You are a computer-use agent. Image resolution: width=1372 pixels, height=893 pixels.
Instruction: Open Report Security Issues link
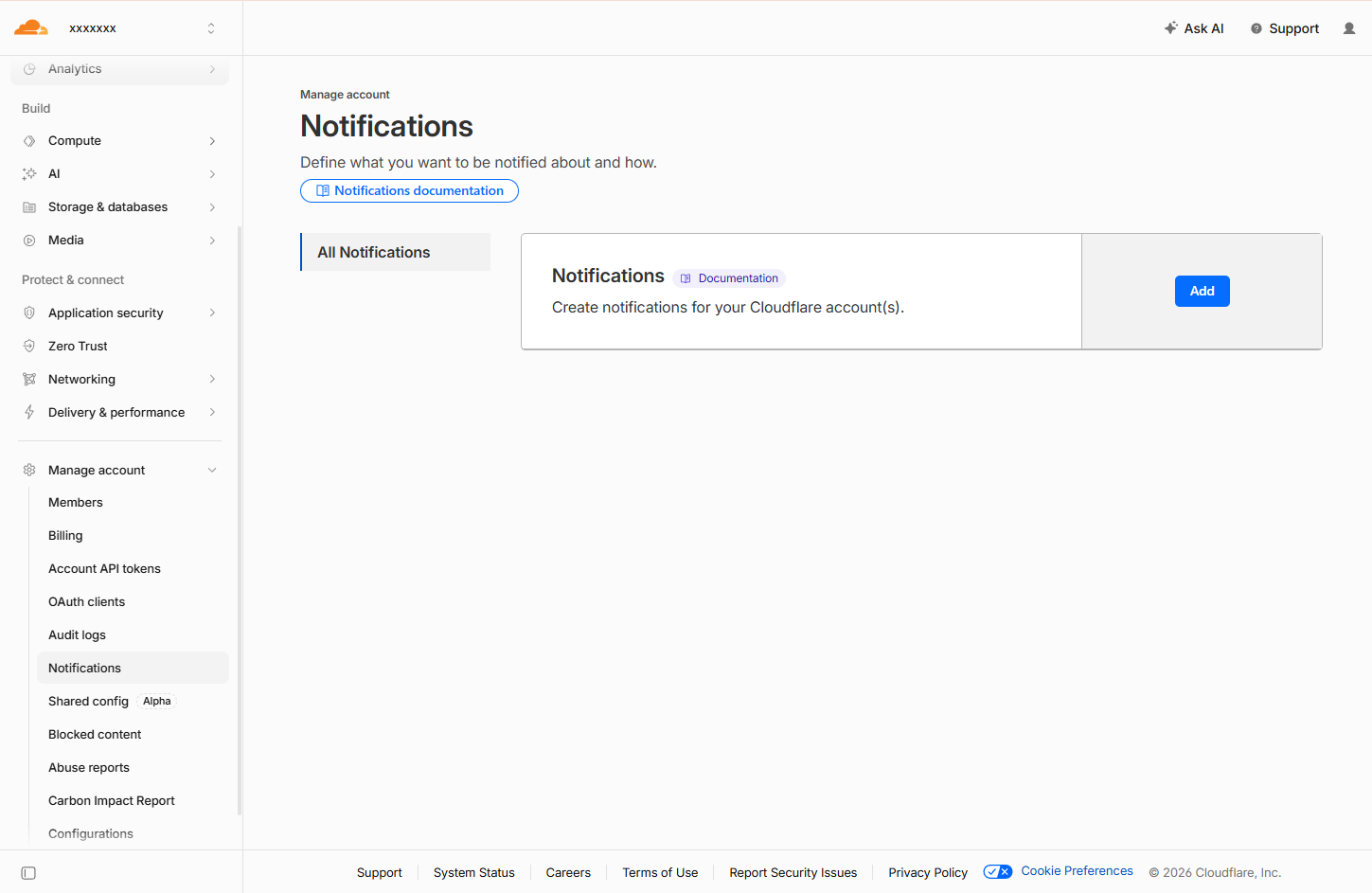793,873
